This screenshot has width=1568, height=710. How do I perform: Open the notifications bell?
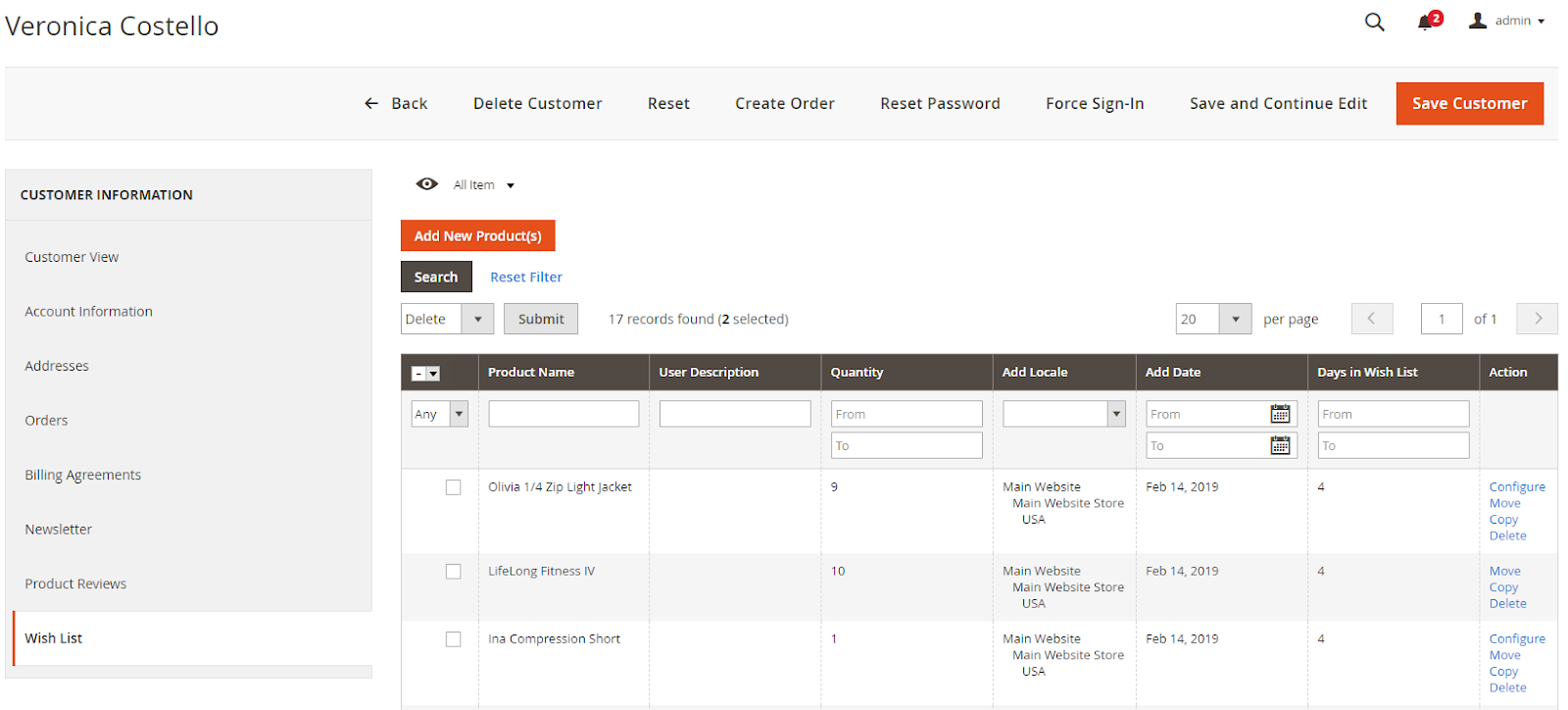tap(1426, 22)
